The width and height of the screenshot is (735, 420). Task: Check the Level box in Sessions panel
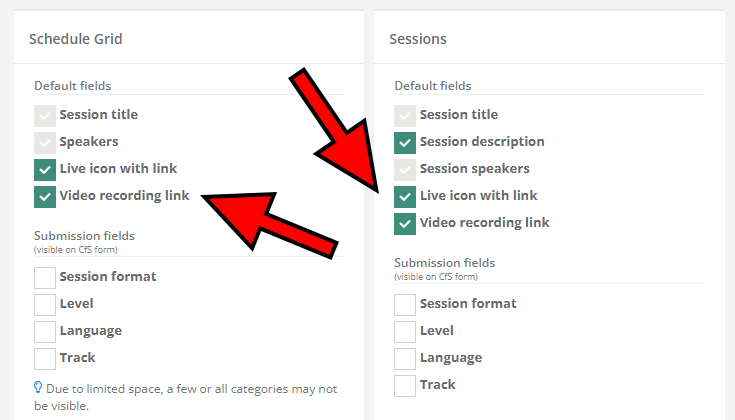[405, 331]
